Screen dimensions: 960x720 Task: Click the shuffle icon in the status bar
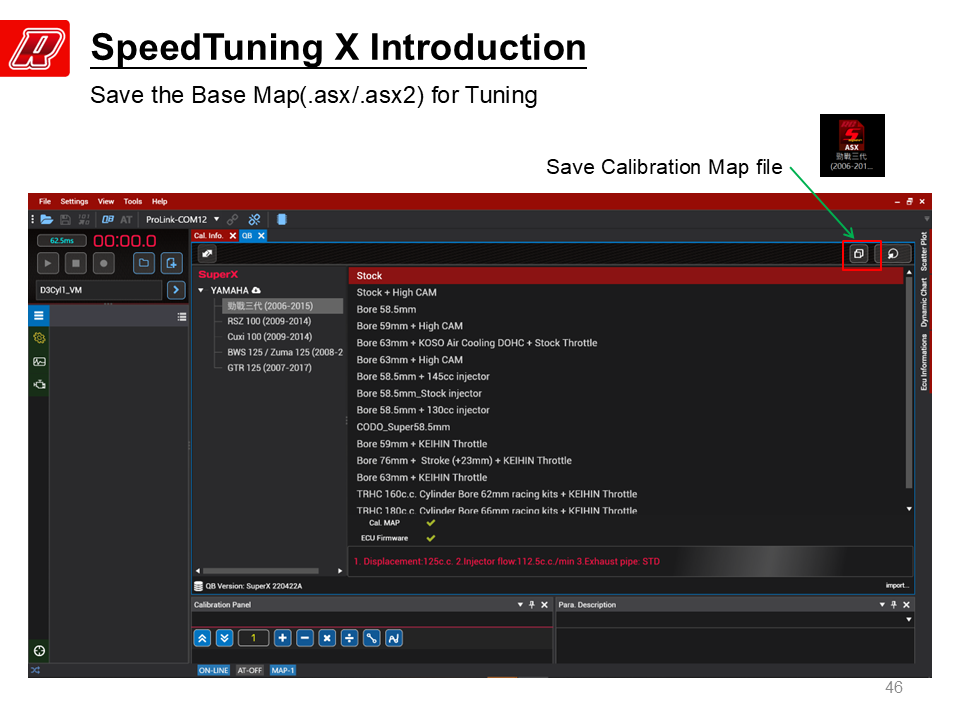[x=36, y=670]
